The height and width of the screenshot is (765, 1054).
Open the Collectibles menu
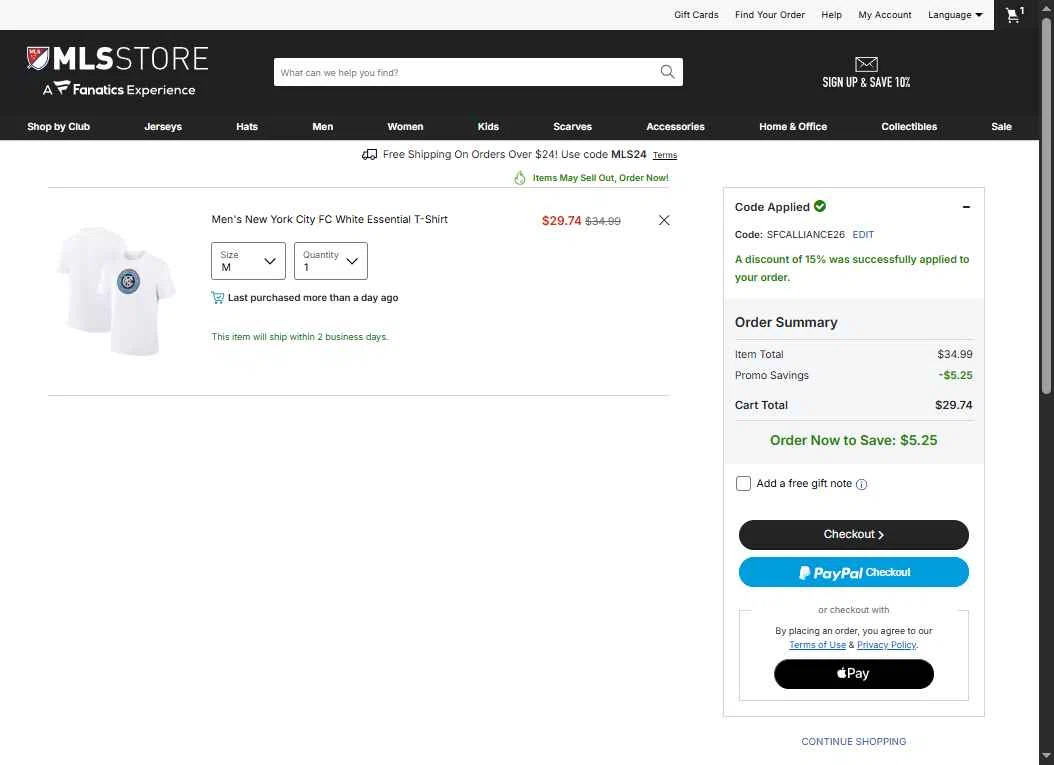point(909,126)
